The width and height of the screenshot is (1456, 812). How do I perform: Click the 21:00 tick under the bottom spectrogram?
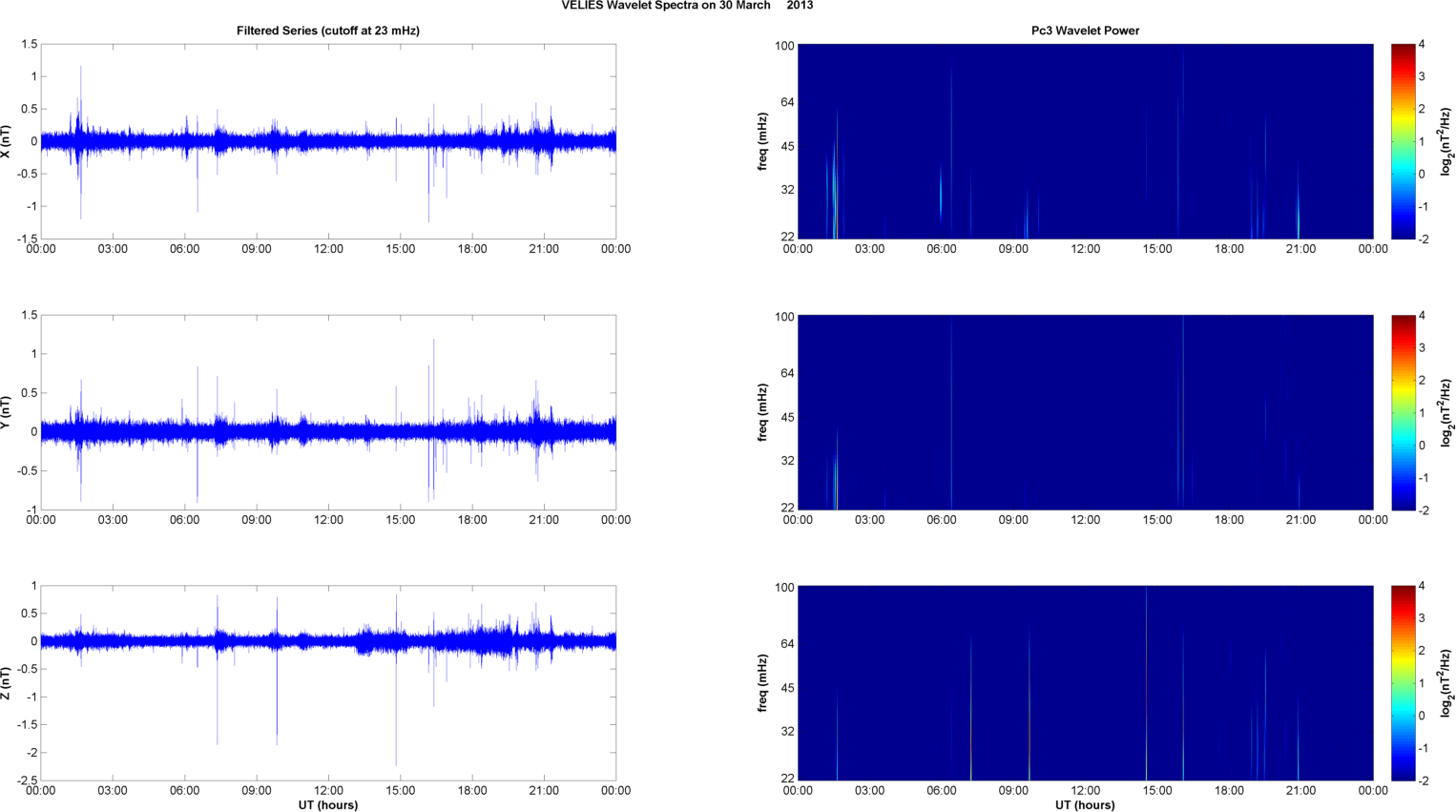[1301, 791]
